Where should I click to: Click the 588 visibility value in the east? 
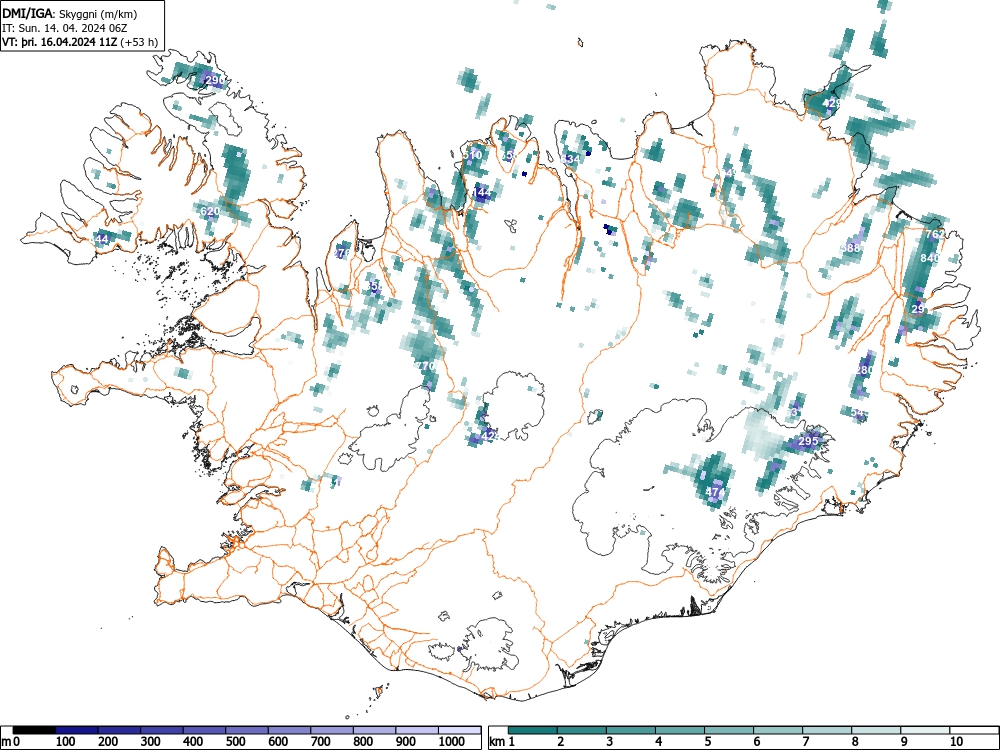(851, 248)
